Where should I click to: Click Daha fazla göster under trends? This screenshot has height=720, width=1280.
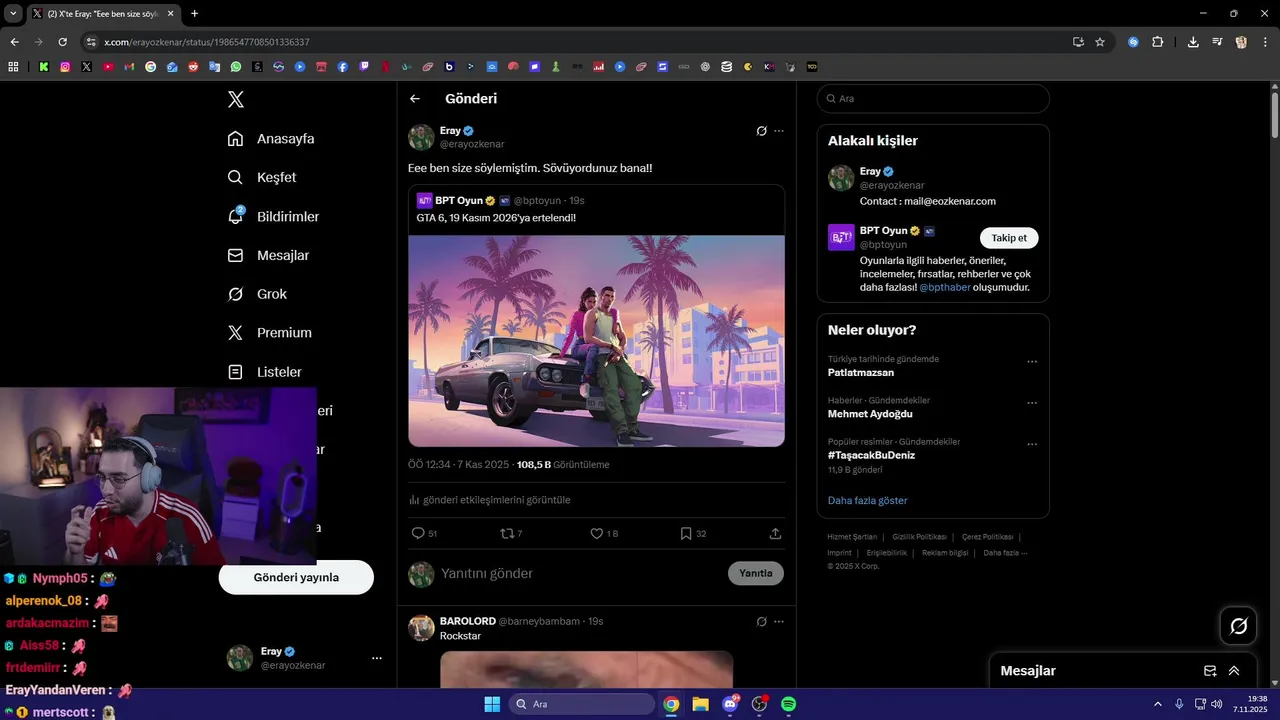868,500
